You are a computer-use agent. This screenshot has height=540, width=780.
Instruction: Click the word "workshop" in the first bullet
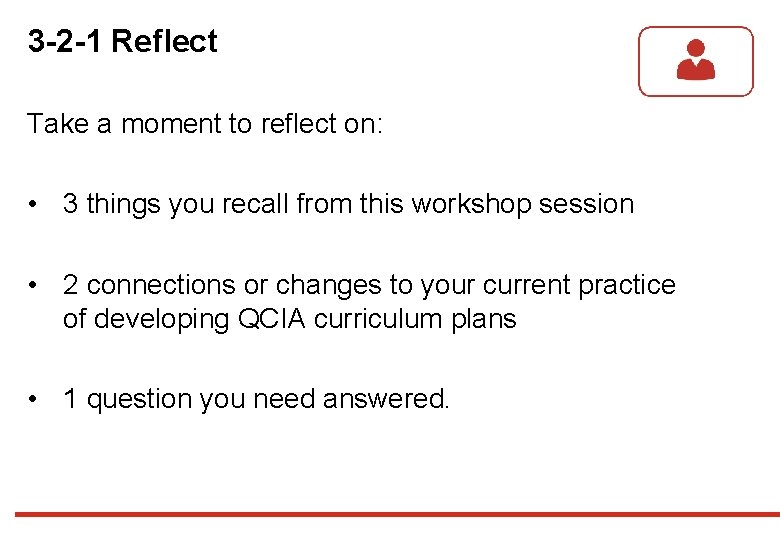pyautogui.click(x=472, y=204)
